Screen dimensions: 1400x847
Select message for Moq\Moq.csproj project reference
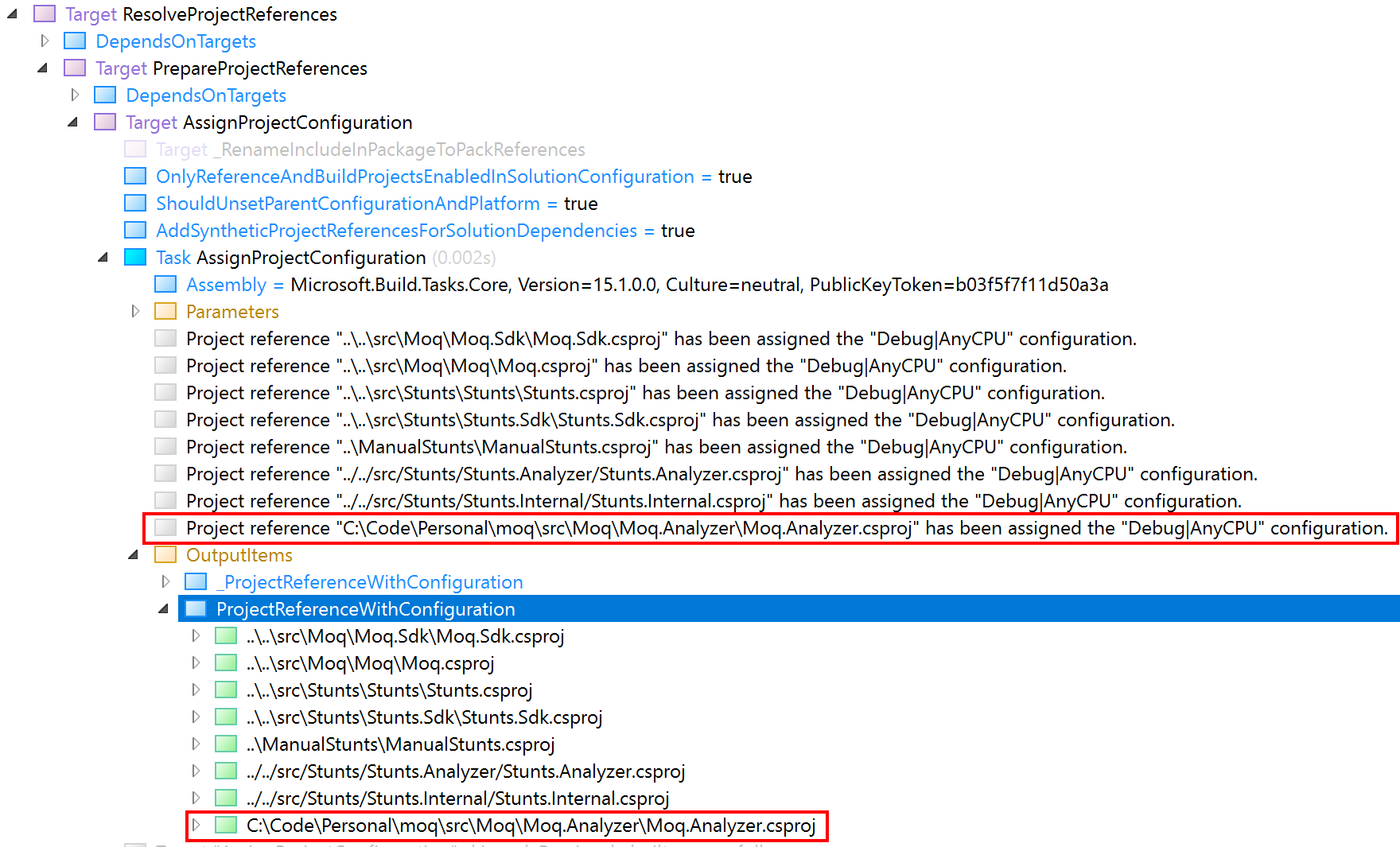627,366
